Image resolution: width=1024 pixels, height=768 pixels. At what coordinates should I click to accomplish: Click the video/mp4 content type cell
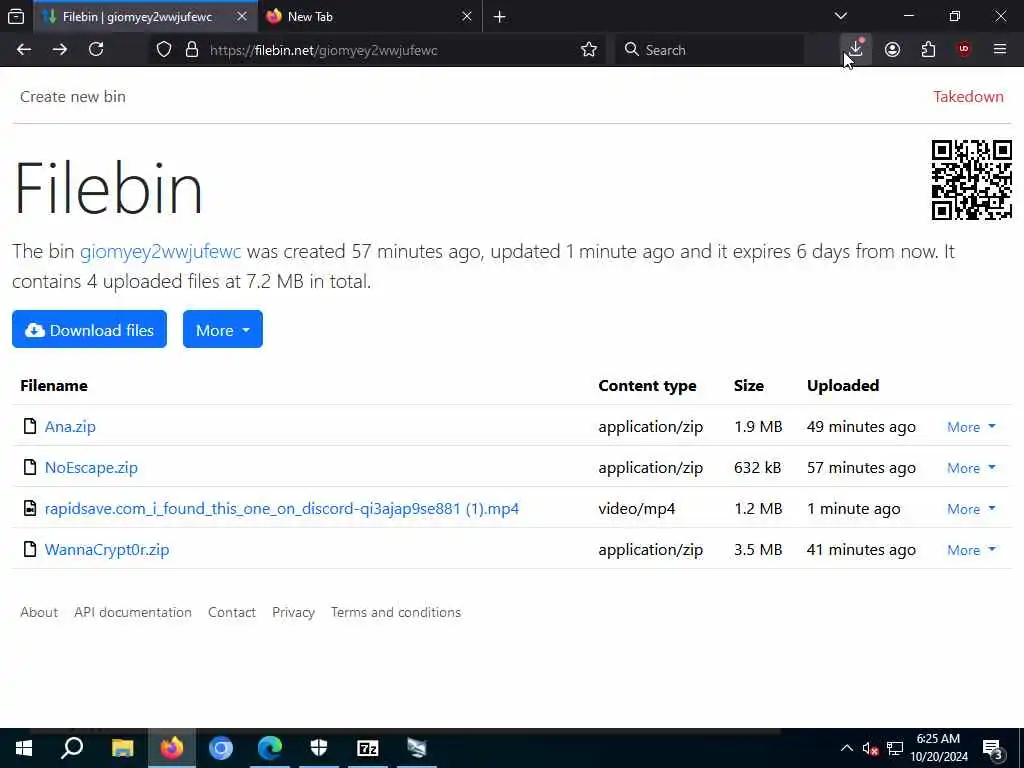tap(637, 509)
